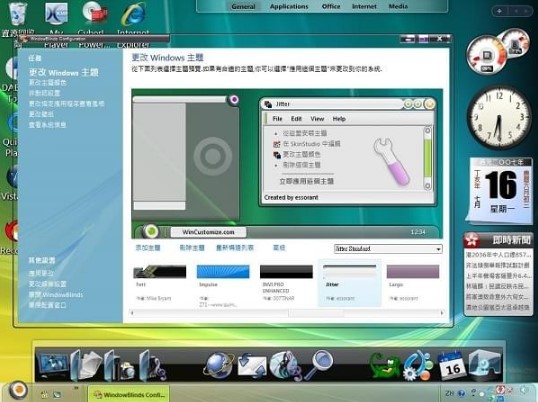The height and width of the screenshot is (402, 538).
Task: Click 立即應用這個主題 apply link
Action: [306, 181]
